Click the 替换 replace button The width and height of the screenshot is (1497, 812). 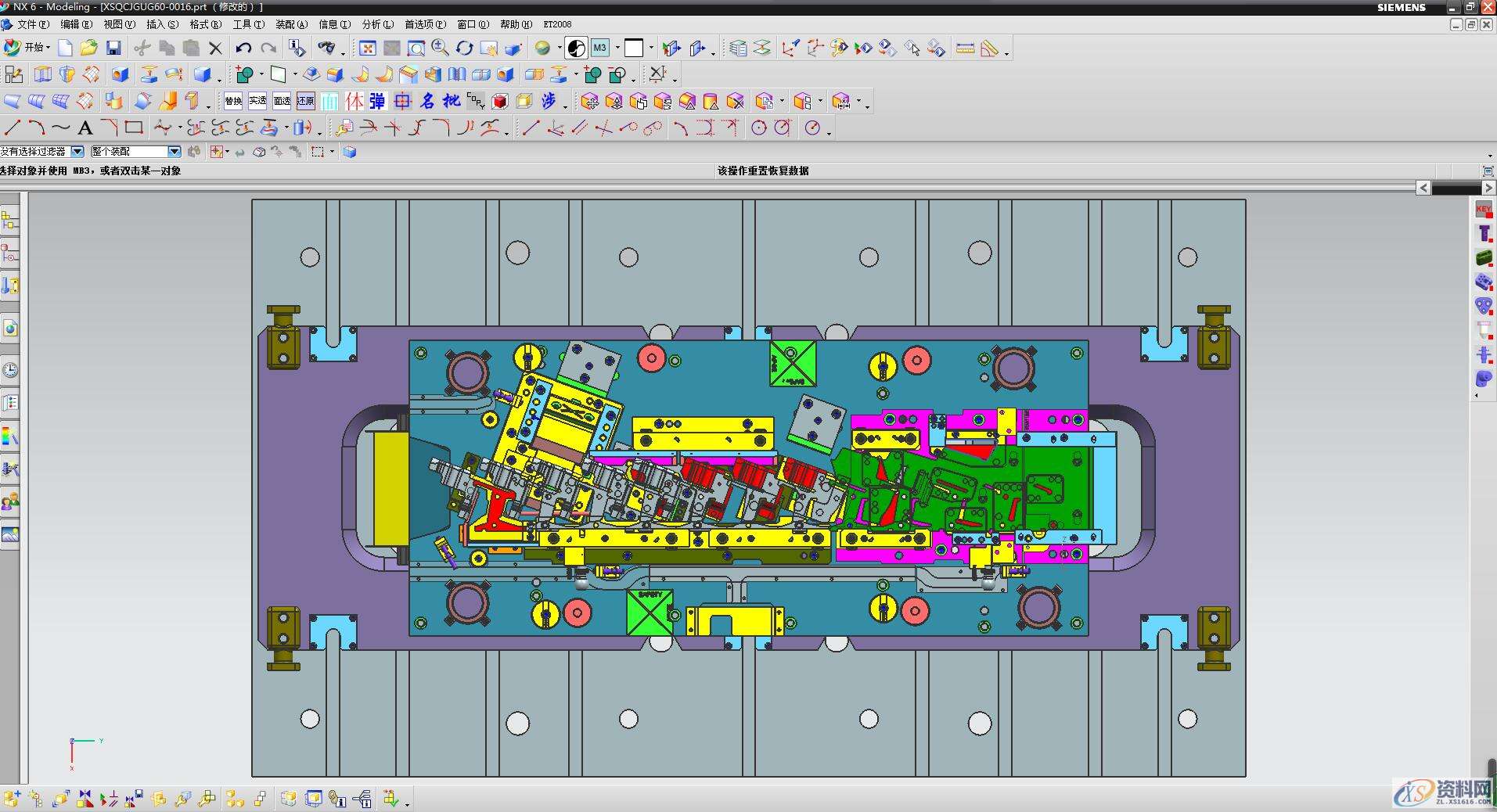233,101
